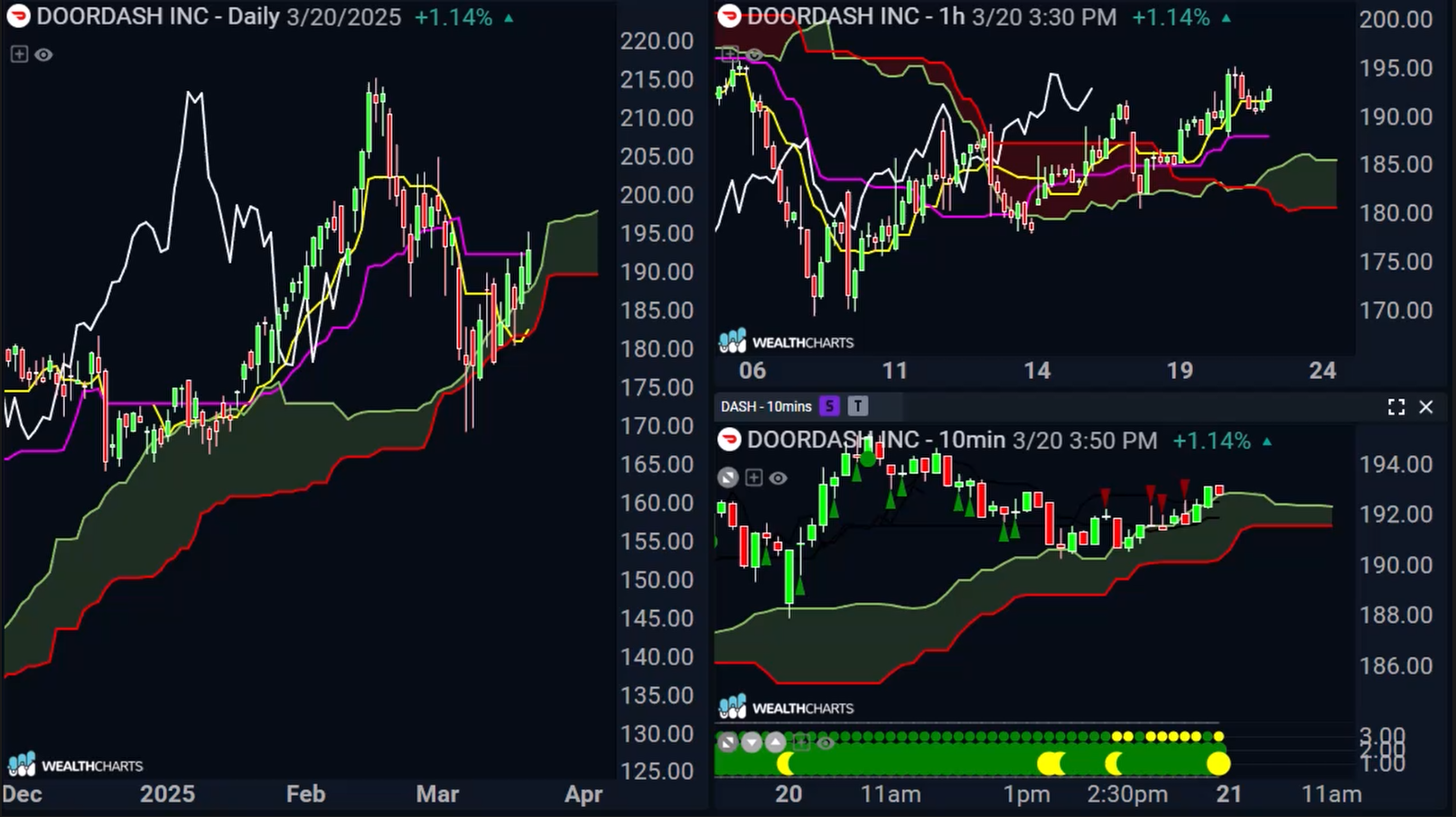Viewport: 1456px width, 817px height.
Task: Click the 21 date label on the 10min axis
Action: coord(1229,794)
